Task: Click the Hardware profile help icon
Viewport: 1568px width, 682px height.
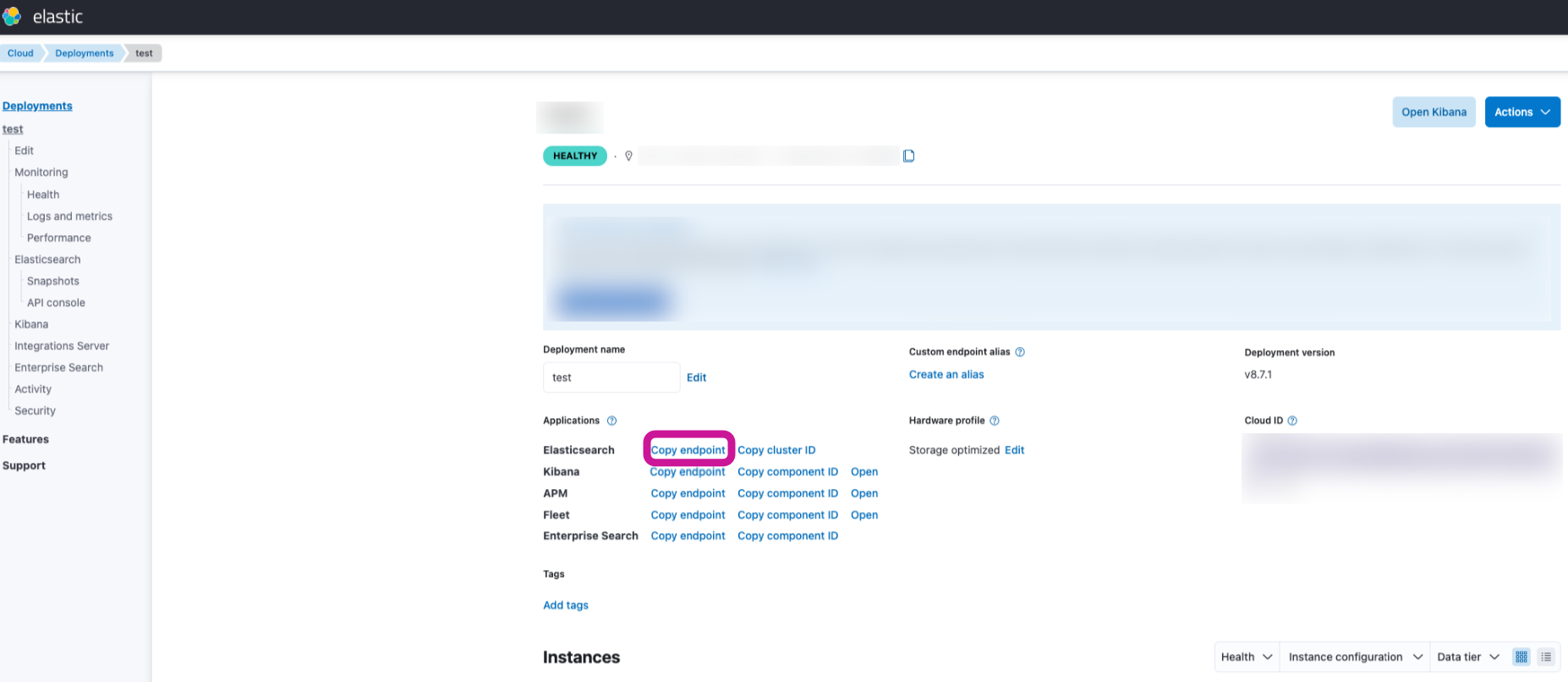Action: [995, 421]
